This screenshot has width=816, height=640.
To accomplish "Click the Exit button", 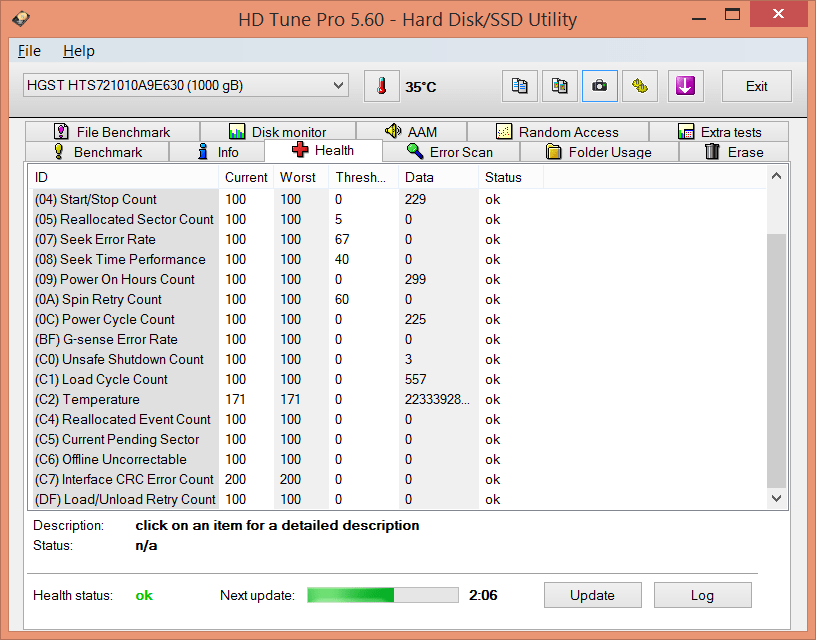I will pyautogui.click(x=757, y=86).
